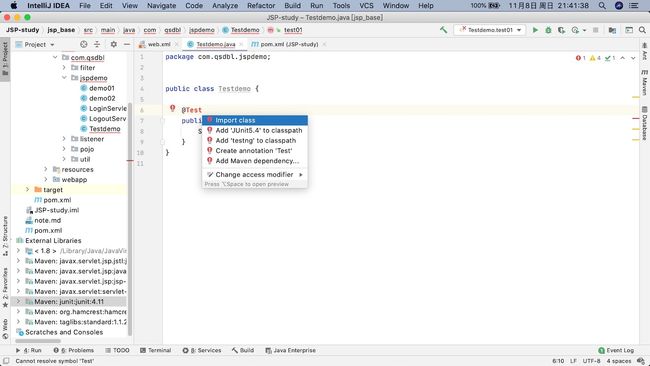Click the red error bulb on line 6

coord(172,109)
